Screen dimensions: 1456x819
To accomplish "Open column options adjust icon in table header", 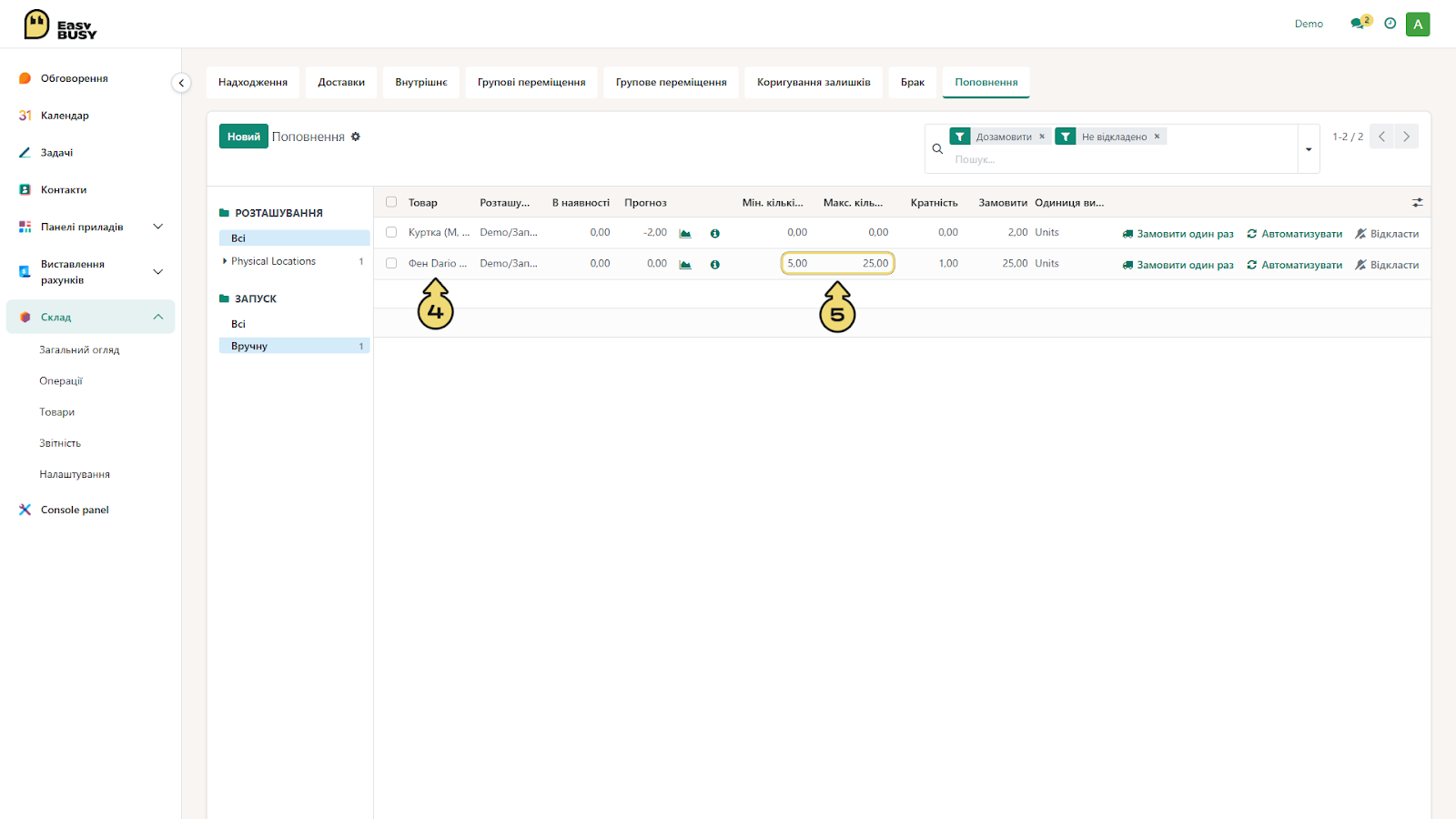I will pyautogui.click(x=1417, y=203).
